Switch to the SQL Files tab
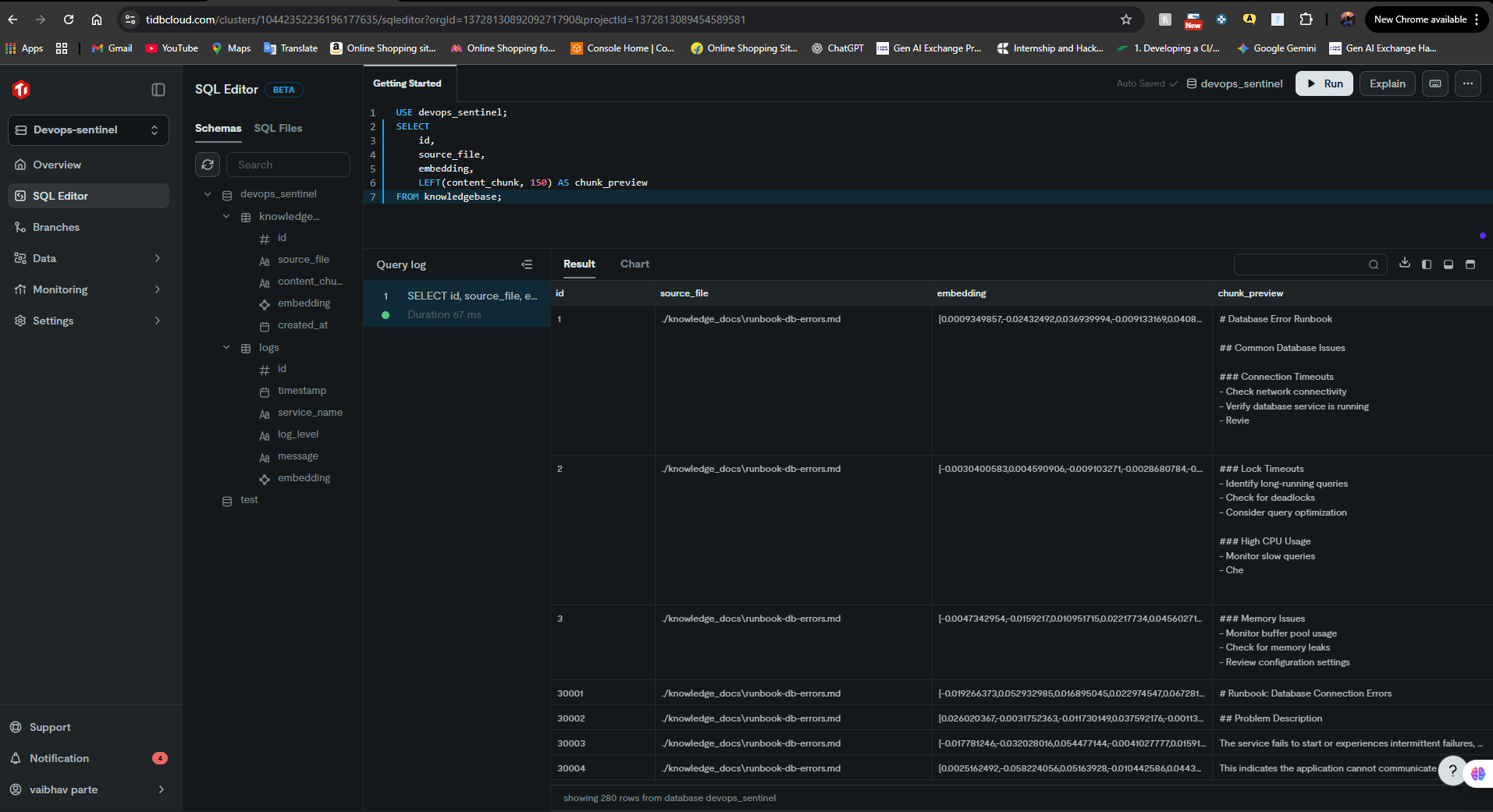 coord(278,128)
